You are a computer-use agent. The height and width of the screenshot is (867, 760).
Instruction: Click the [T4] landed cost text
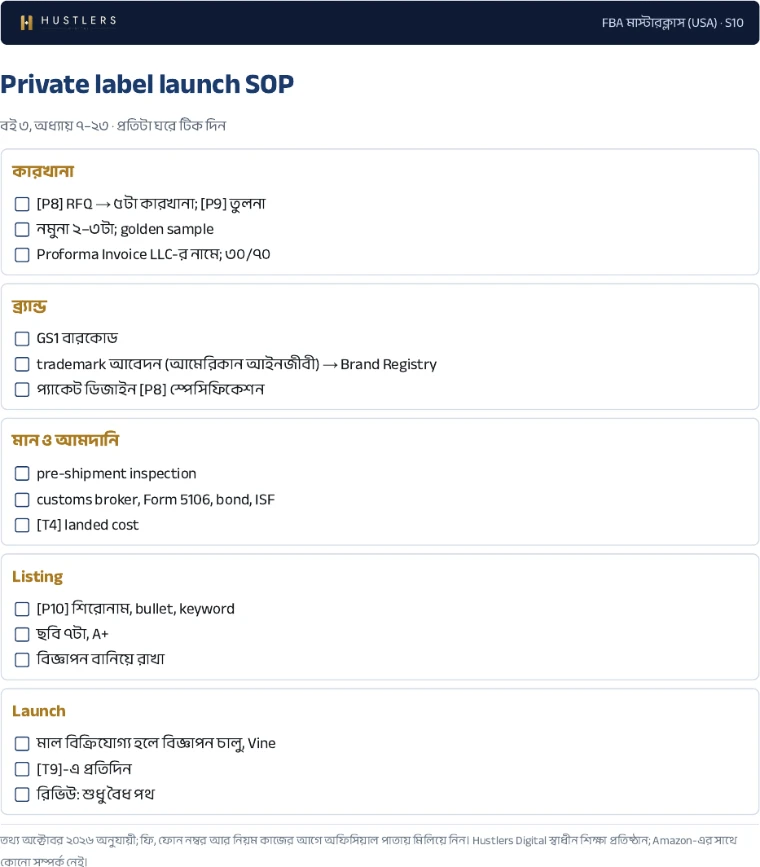pyautogui.click(x=87, y=525)
